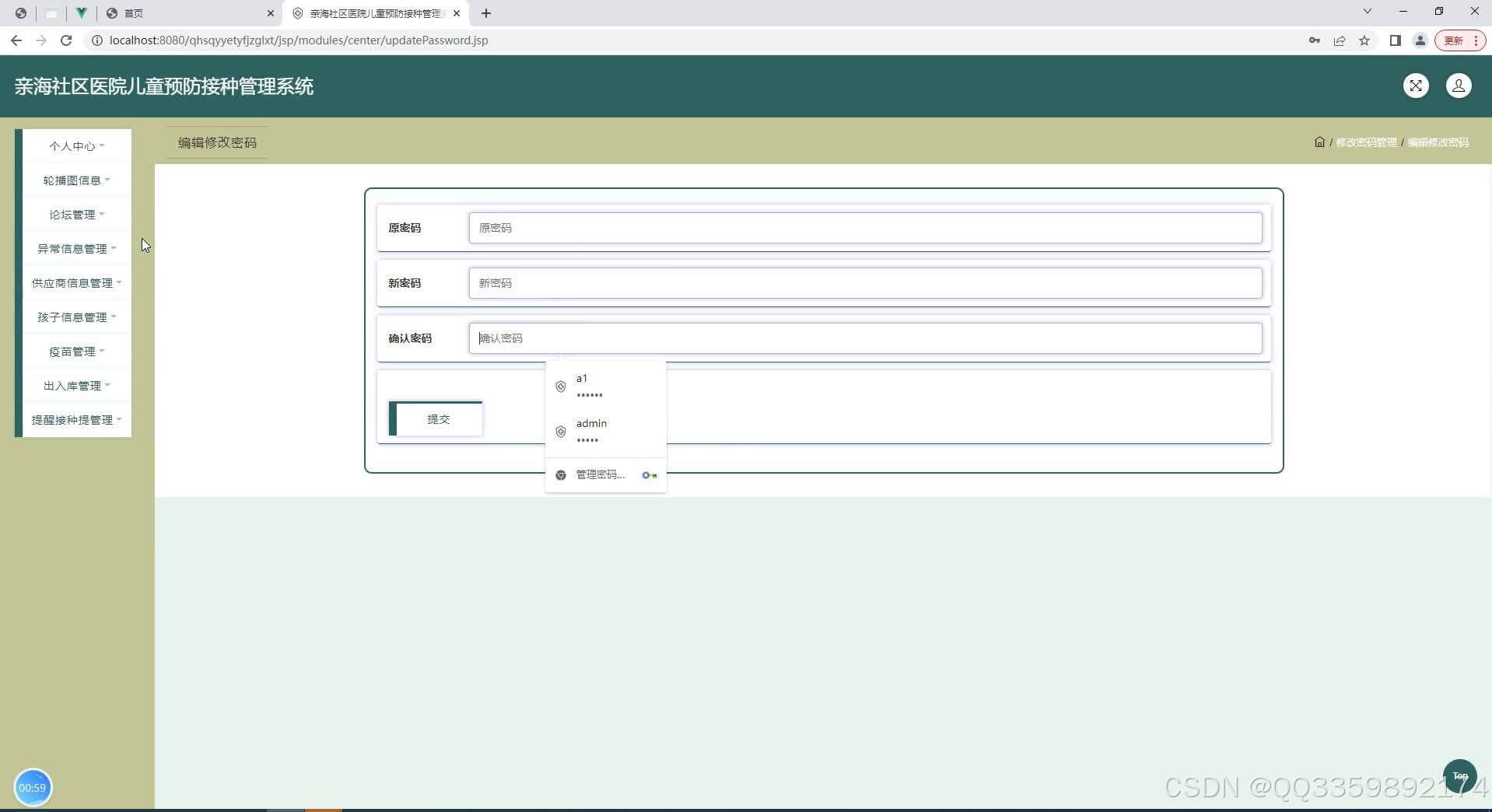Expand the 提醒接种提管理 sidebar menu
Viewport: 1492px width, 812px height.
(x=76, y=420)
